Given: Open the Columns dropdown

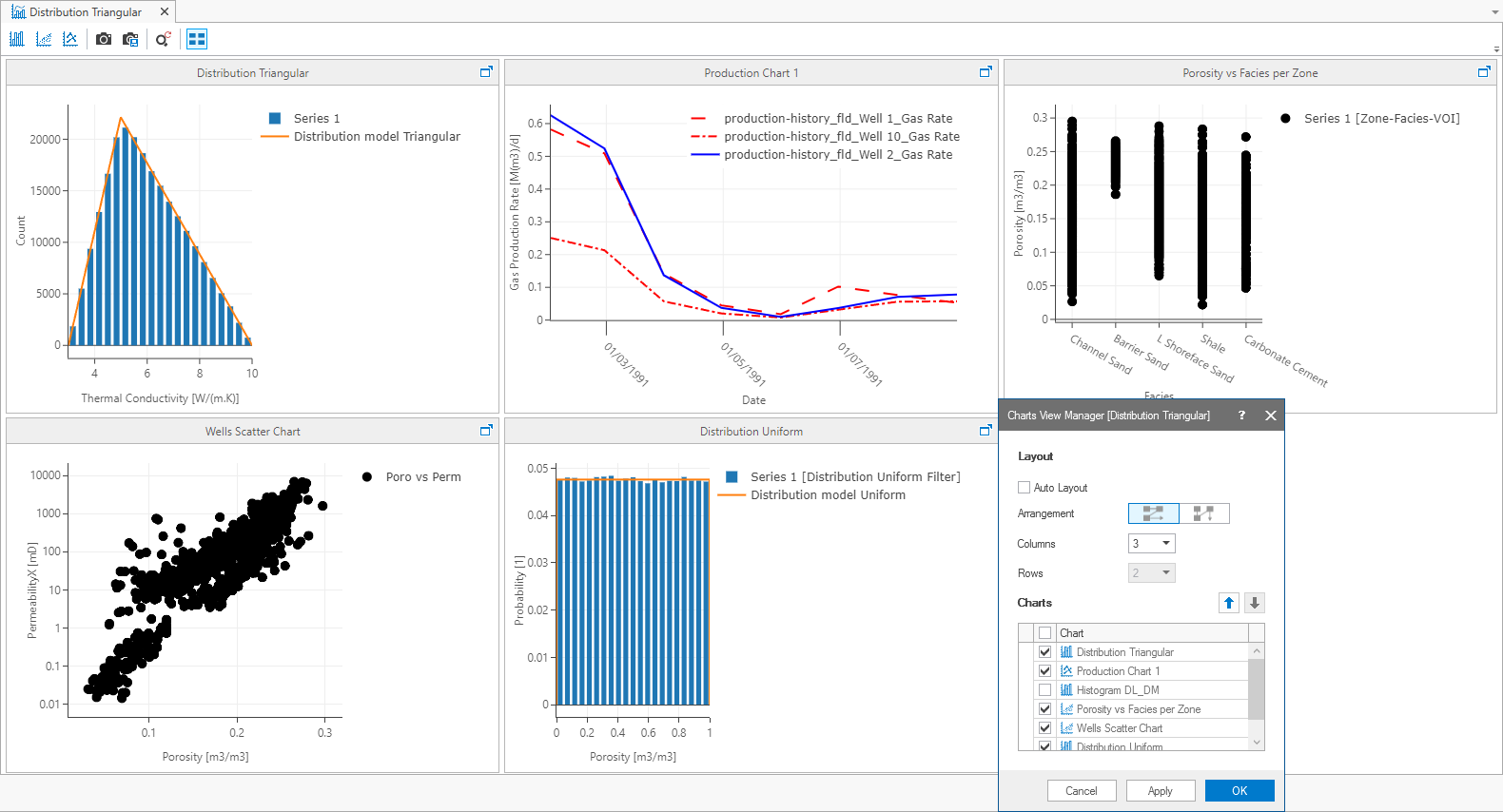Looking at the screenshot, I should coord(1152,544).
